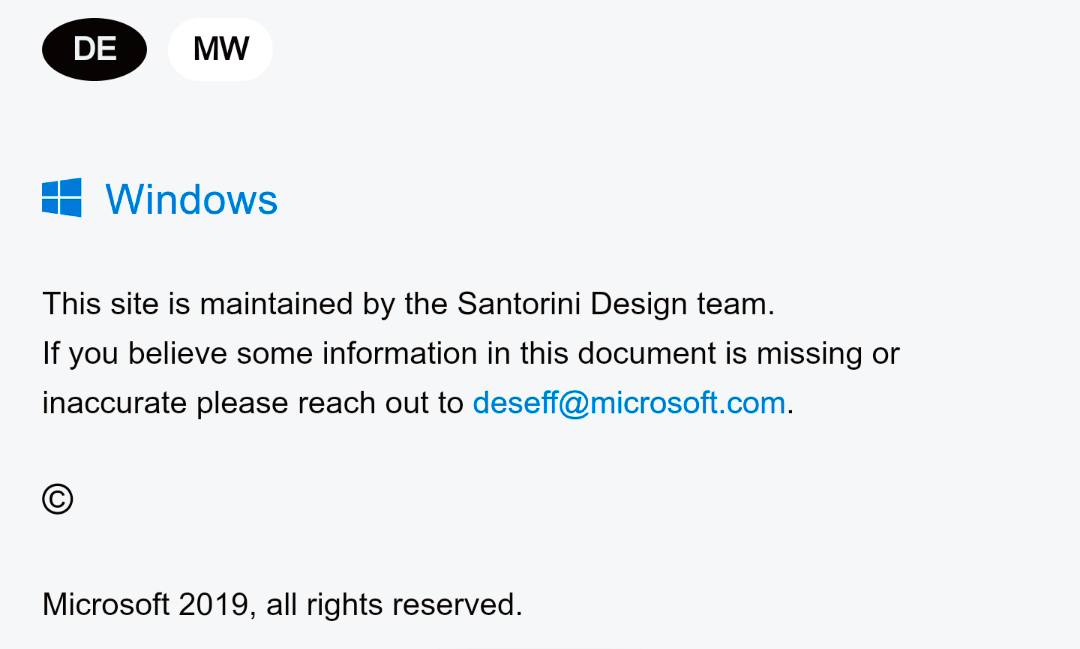
Task: Click the 'microsoft.com' domain part of the email
Action: tap(687, 403)
